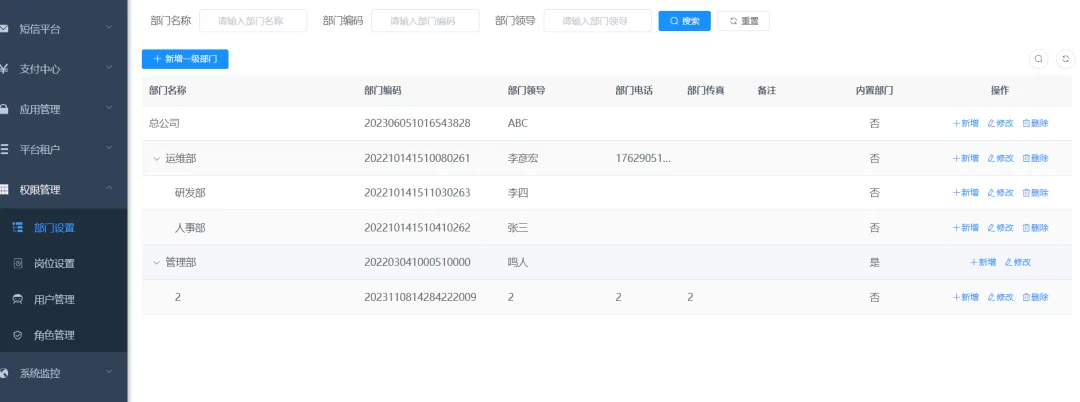Viewport: 1080px width, 402px height.
Task: Click 修改 in the 研发部 row
Action: 1001,193
